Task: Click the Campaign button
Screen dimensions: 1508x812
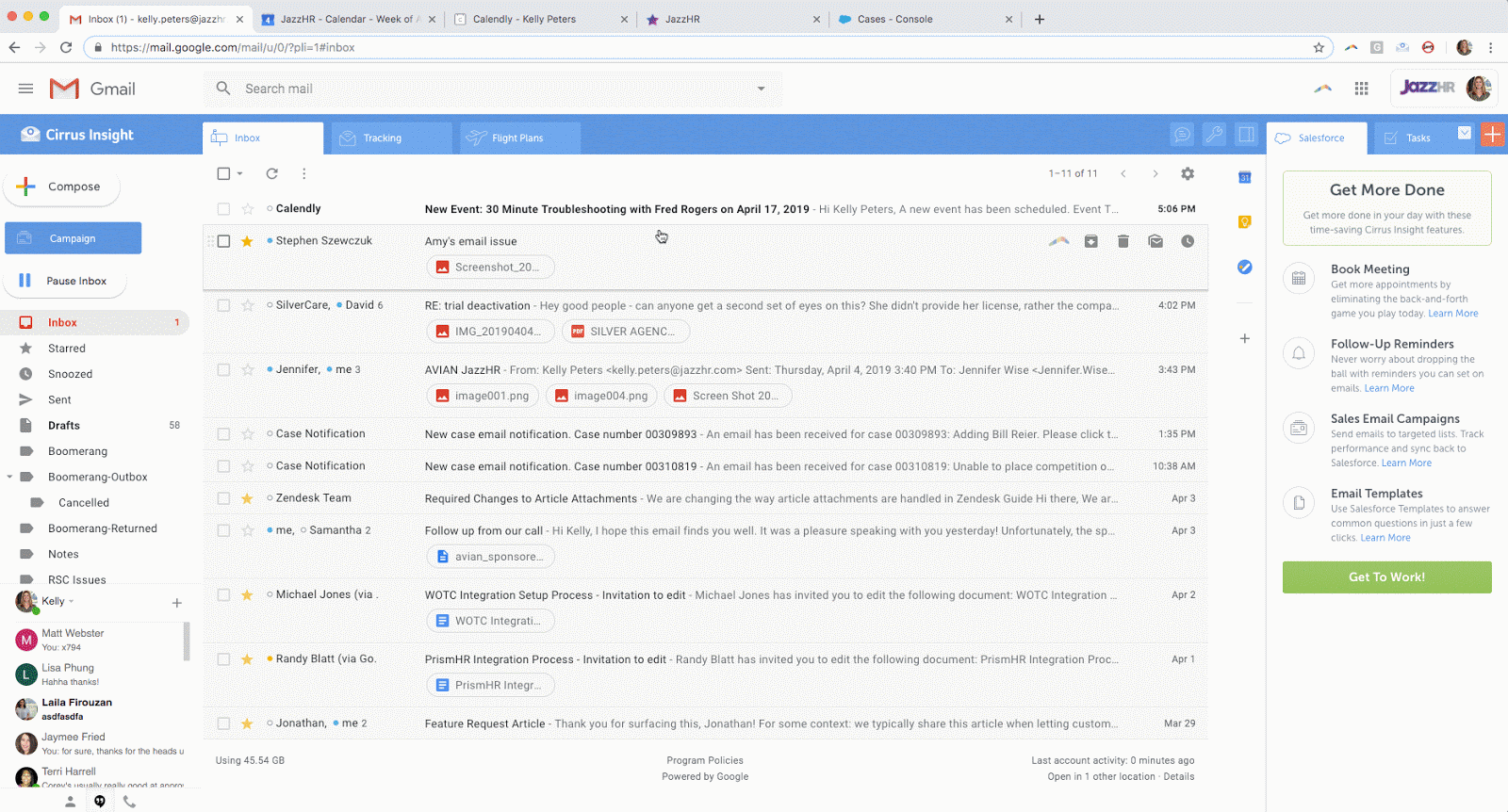Action: tap(73, 238)
